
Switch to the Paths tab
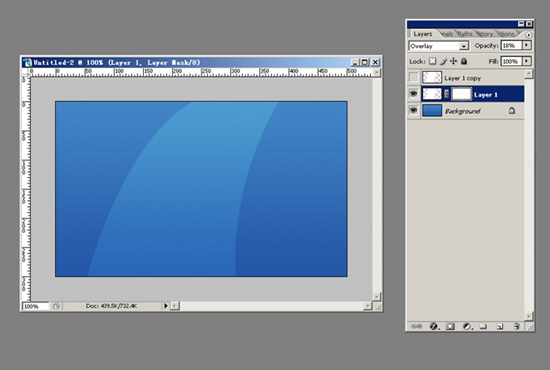pyautogui.click(x=465, y=34)
